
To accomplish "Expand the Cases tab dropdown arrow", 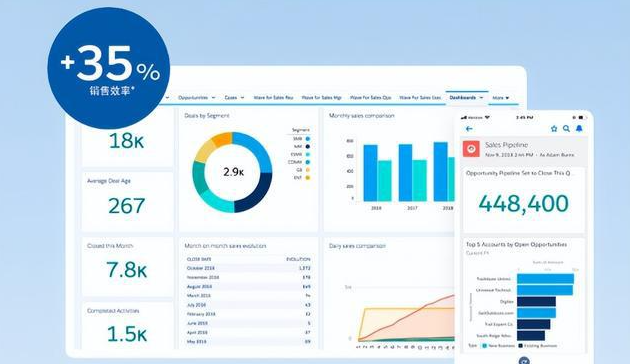I will coord(242,98).
